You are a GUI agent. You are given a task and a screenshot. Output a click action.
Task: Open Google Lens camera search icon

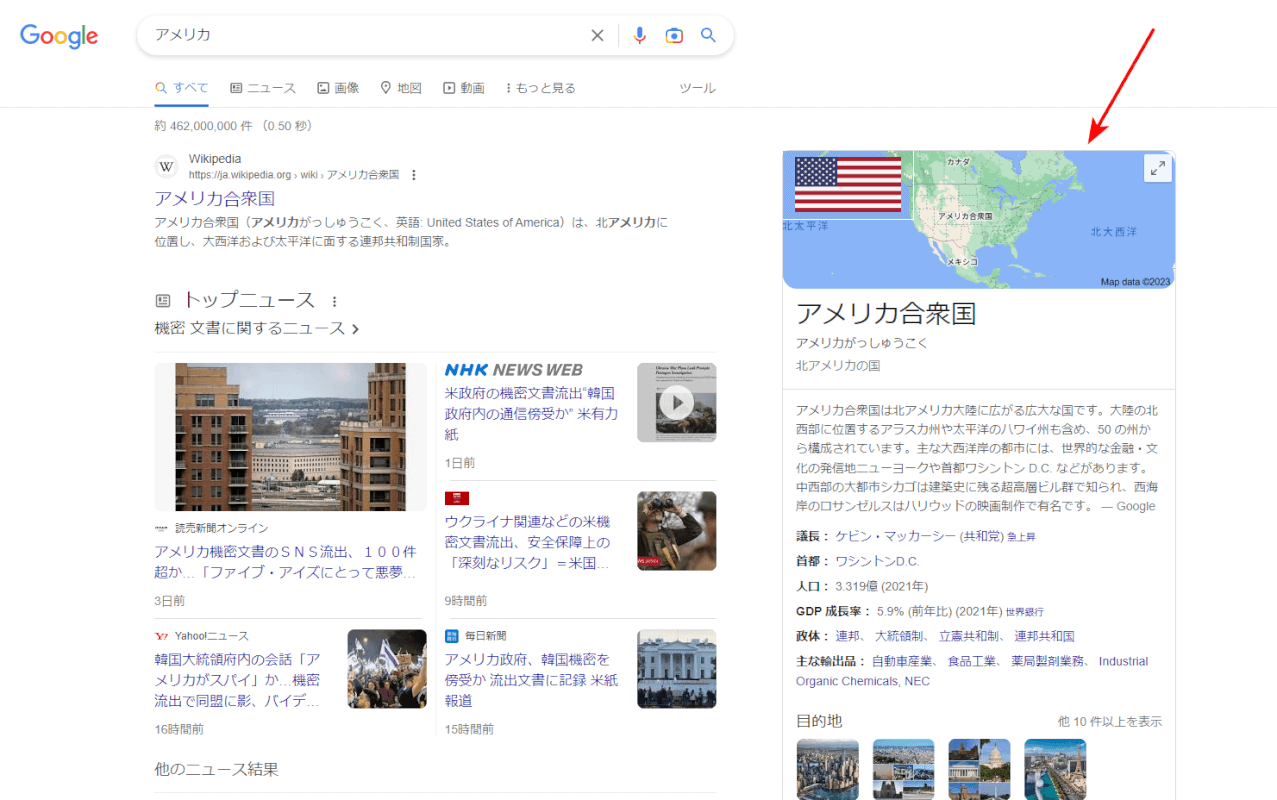(x=674, y=35)
